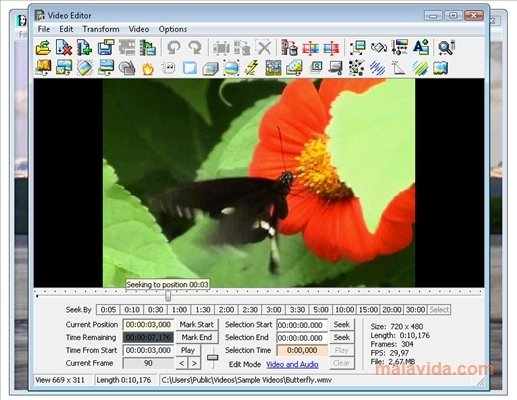Open the Options menu
The image size is (517, 400).
tap(173, 29)
